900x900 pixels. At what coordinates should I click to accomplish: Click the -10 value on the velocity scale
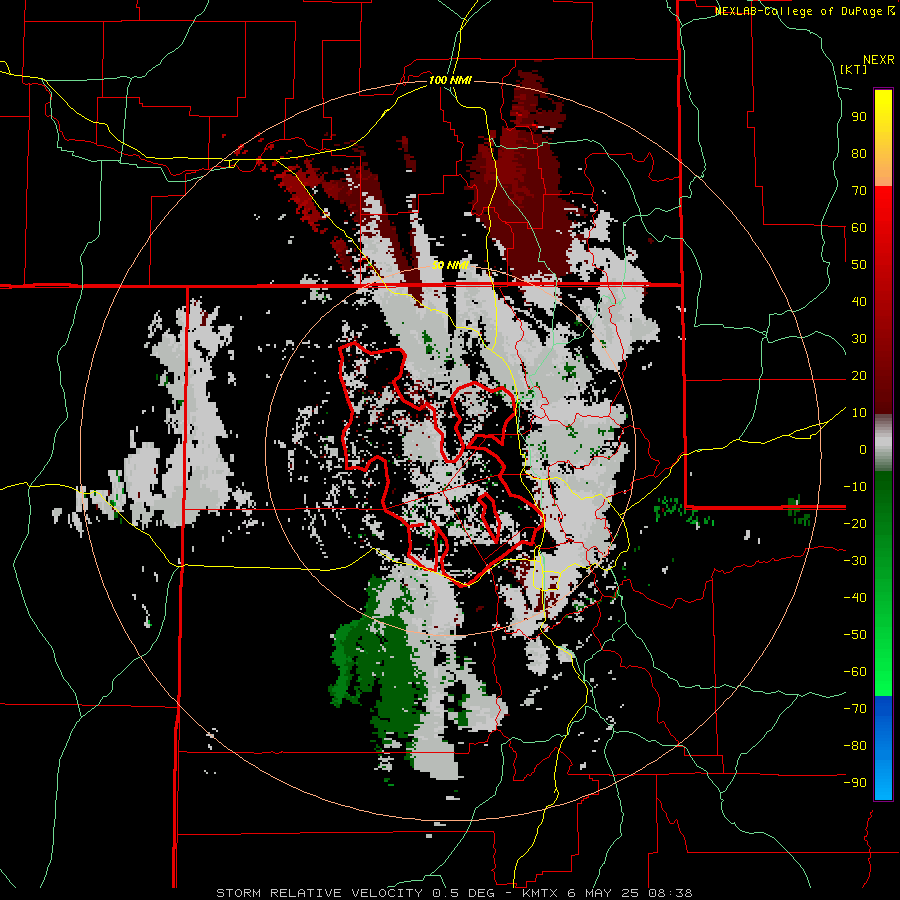(855, 487)
